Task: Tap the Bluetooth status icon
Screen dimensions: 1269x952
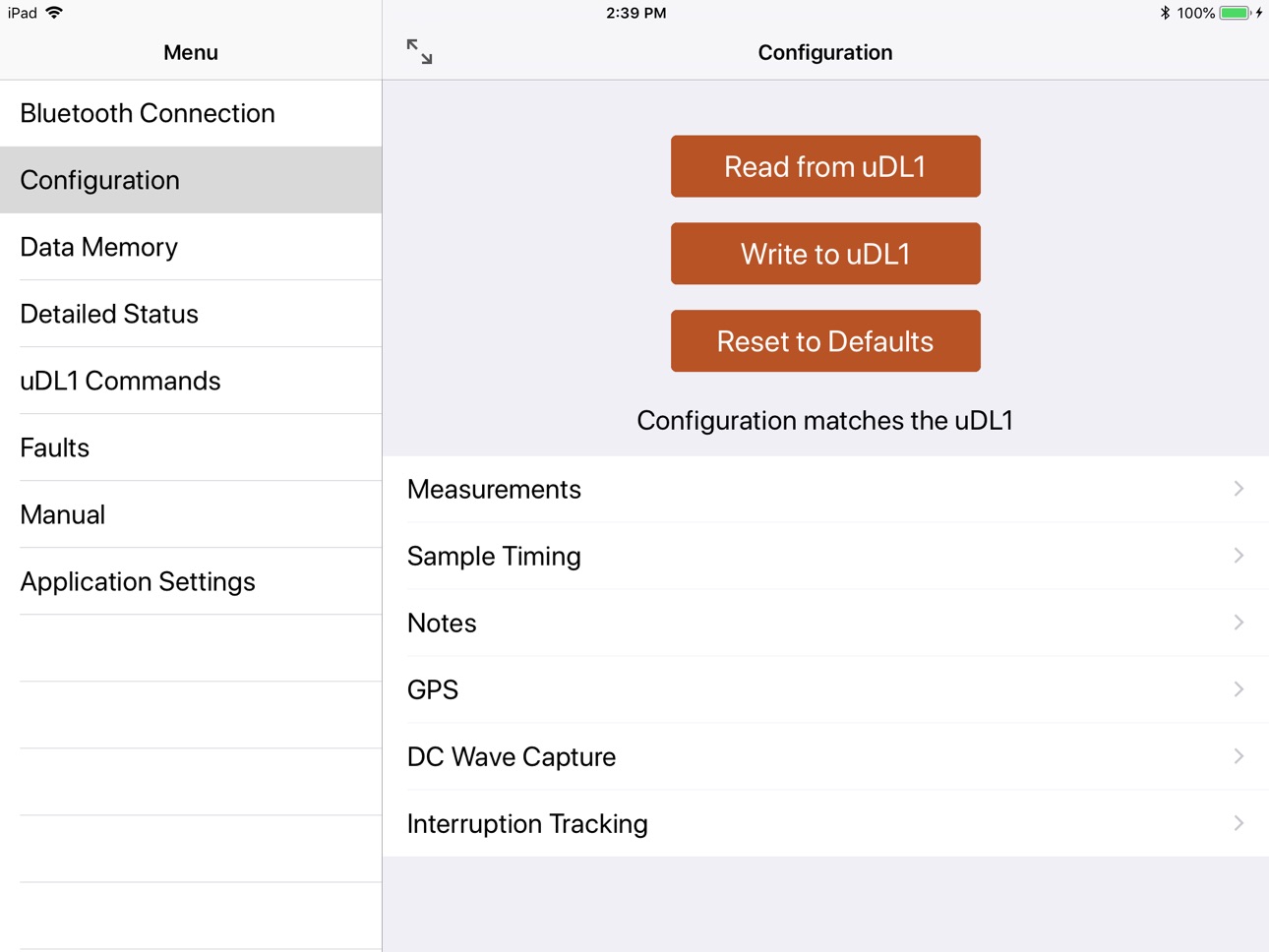Action: click(x=1165, y=13)
